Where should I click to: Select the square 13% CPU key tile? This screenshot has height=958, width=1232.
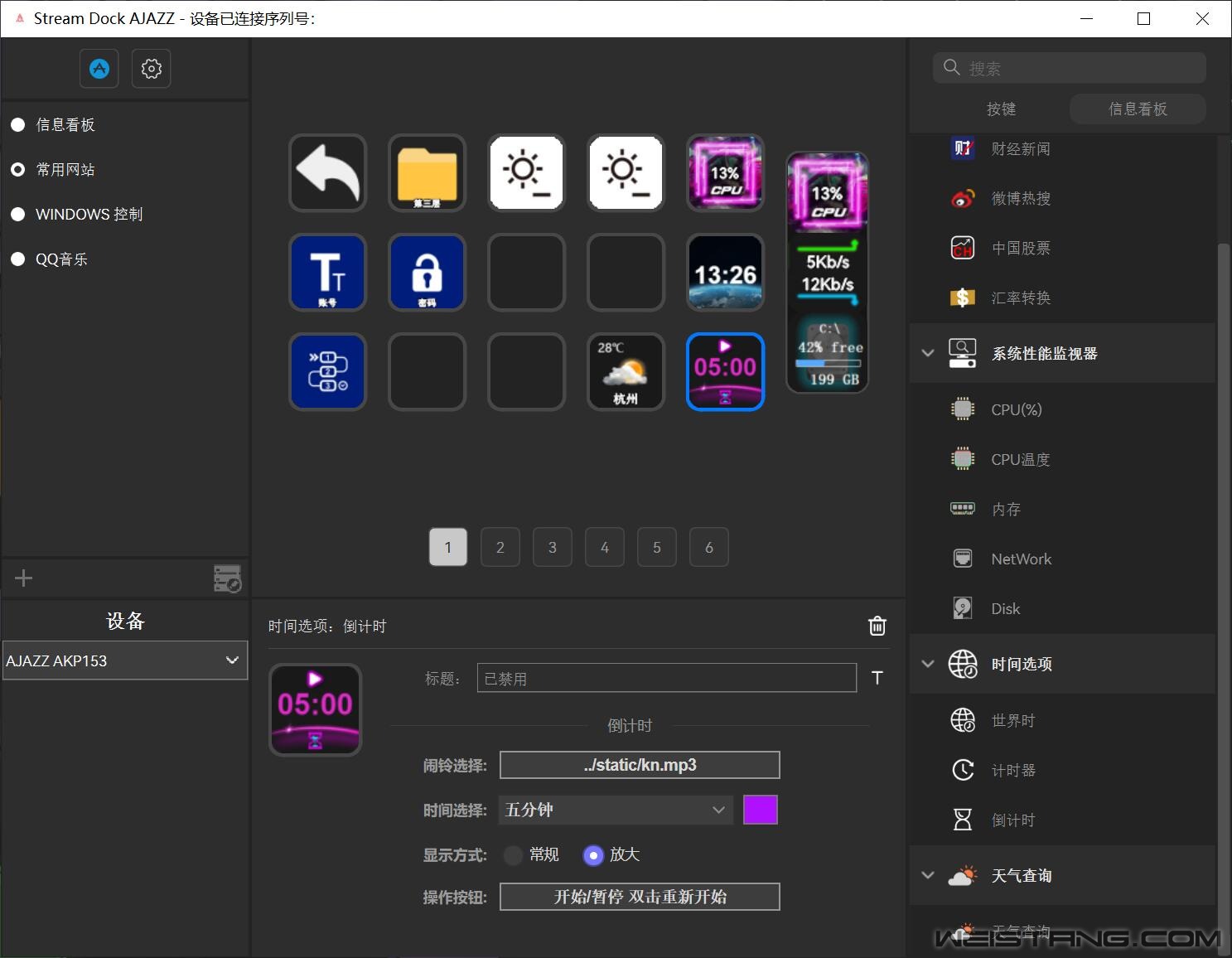click(726, 172)
